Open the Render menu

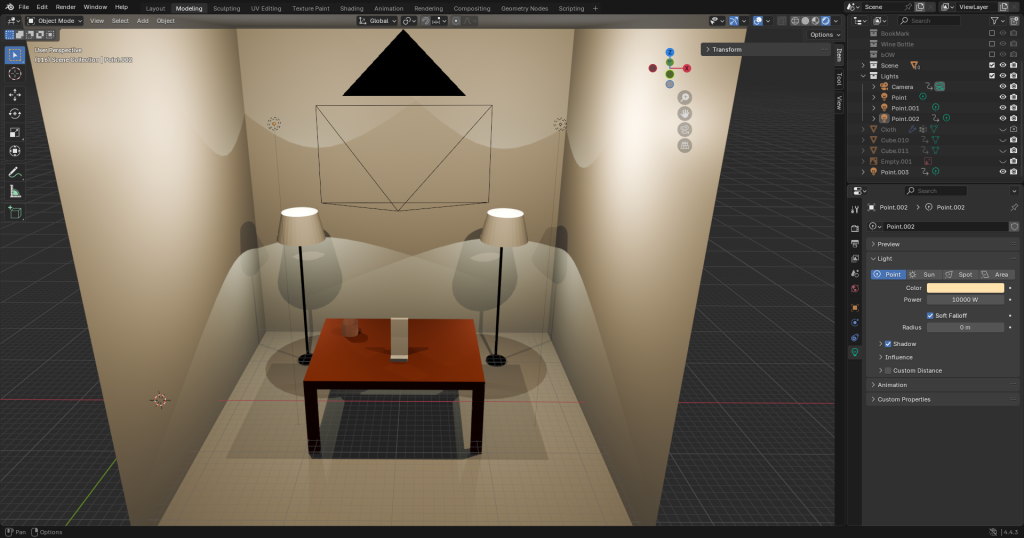pyautogui.click(x=65, y=7)
